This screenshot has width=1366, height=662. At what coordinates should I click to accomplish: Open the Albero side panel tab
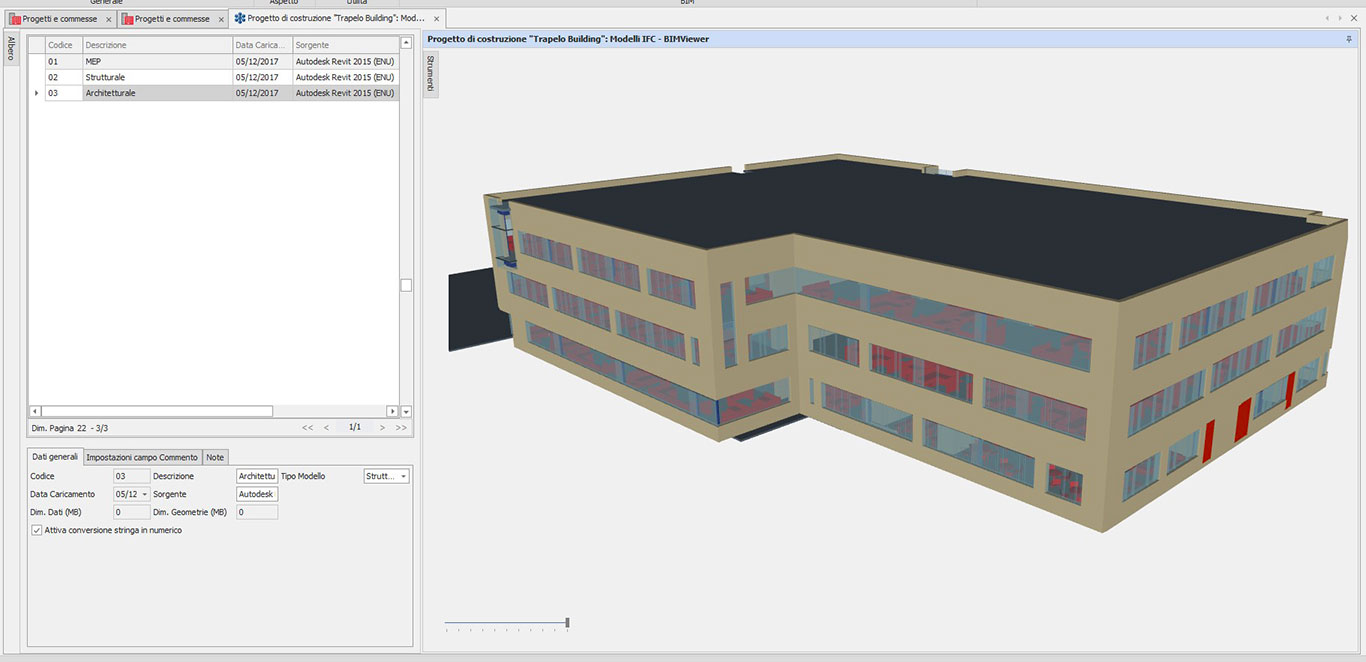click(11, 47)
